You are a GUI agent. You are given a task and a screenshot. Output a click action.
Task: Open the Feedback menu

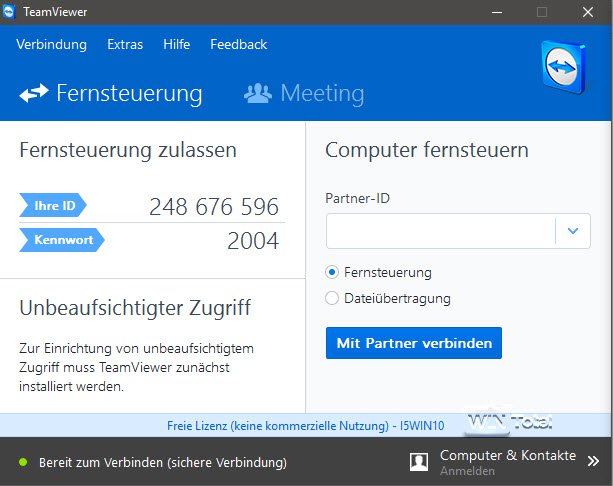click(238, 44)
